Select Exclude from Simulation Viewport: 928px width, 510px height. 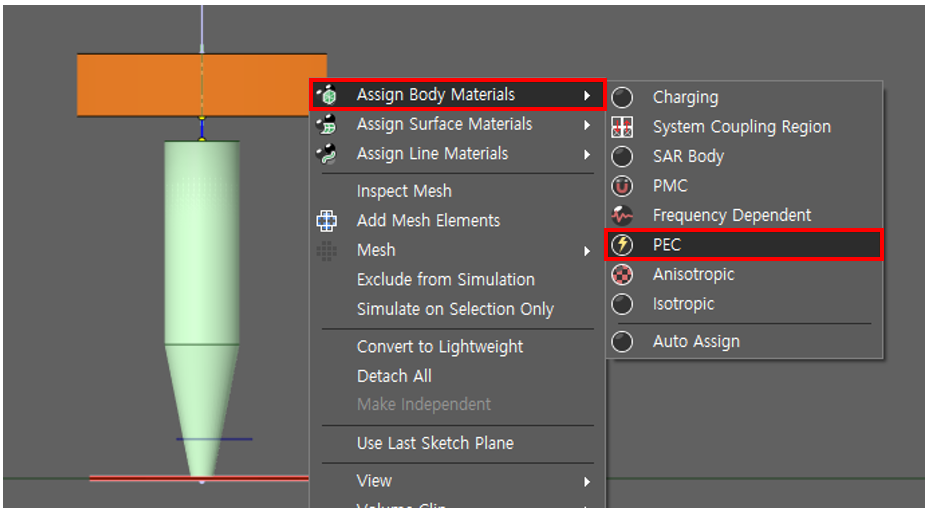coord(445,280)
